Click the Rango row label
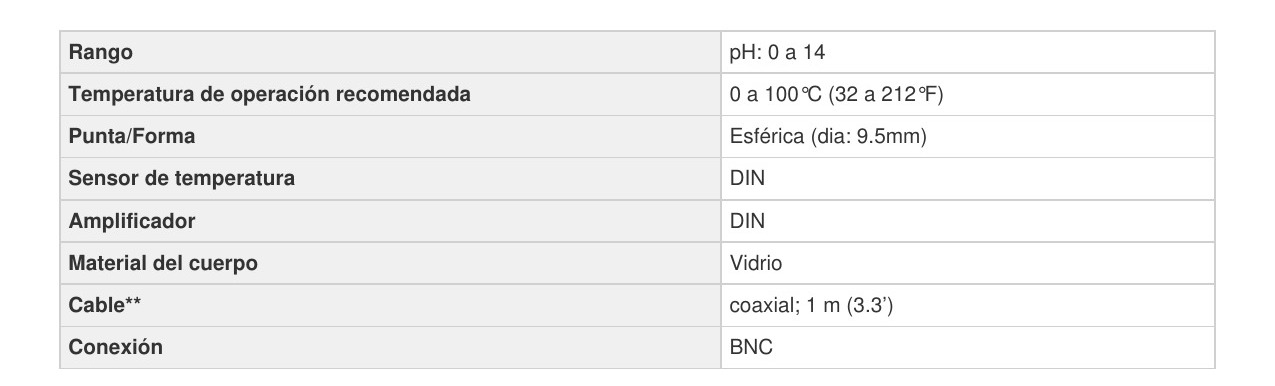This screenshot has height=386, width=1275. 100,52
